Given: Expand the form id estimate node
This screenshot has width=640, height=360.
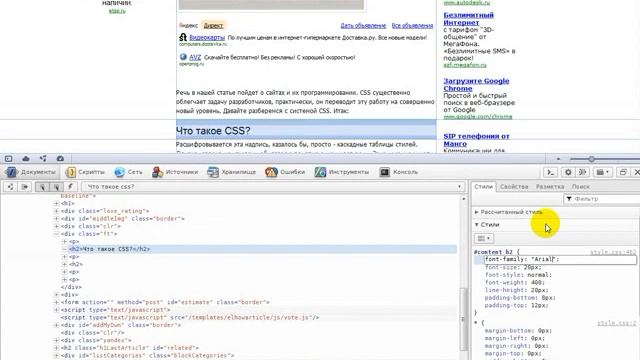Looking at the screenshot, I should [x=56, y=302].
